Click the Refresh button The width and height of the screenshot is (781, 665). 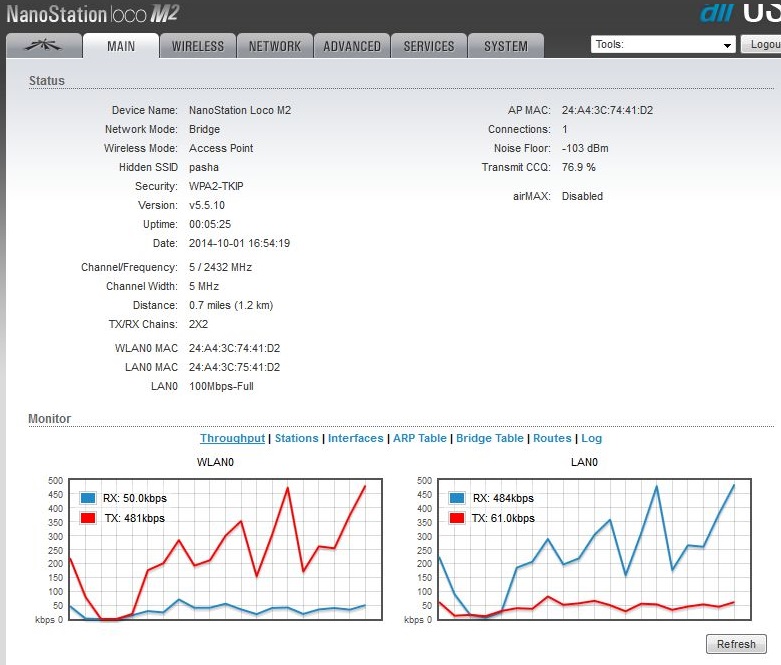coord(736,644)
